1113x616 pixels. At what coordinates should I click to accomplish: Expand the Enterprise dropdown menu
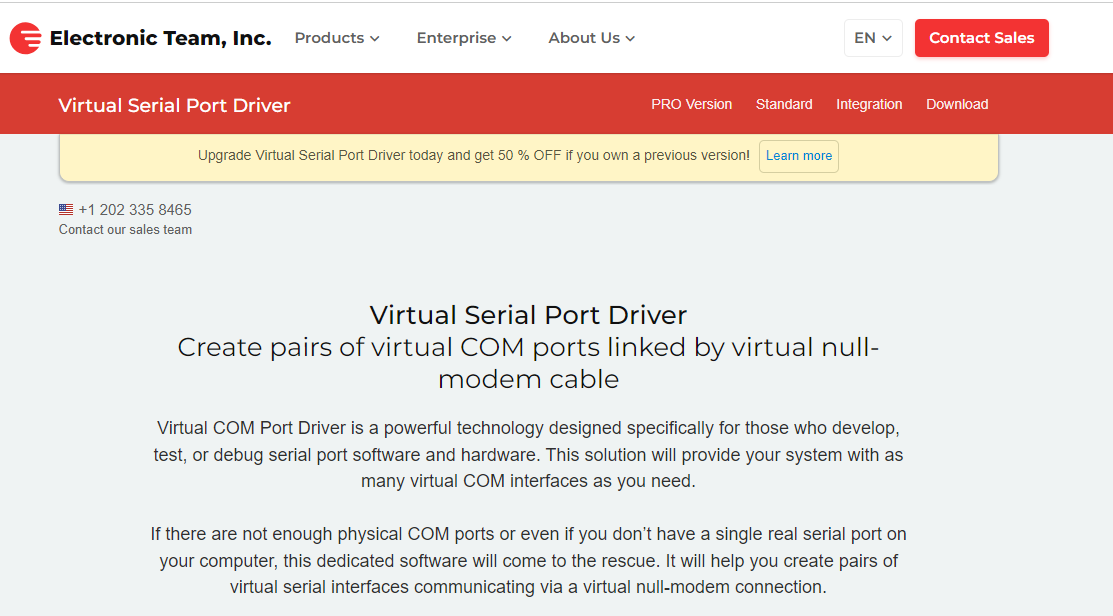click(x=464, y=38)
